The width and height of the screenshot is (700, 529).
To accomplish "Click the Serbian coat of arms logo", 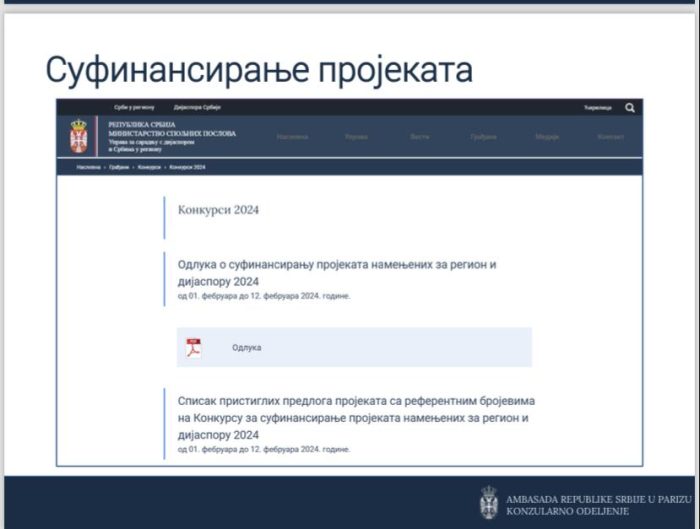I will point(79,135).
